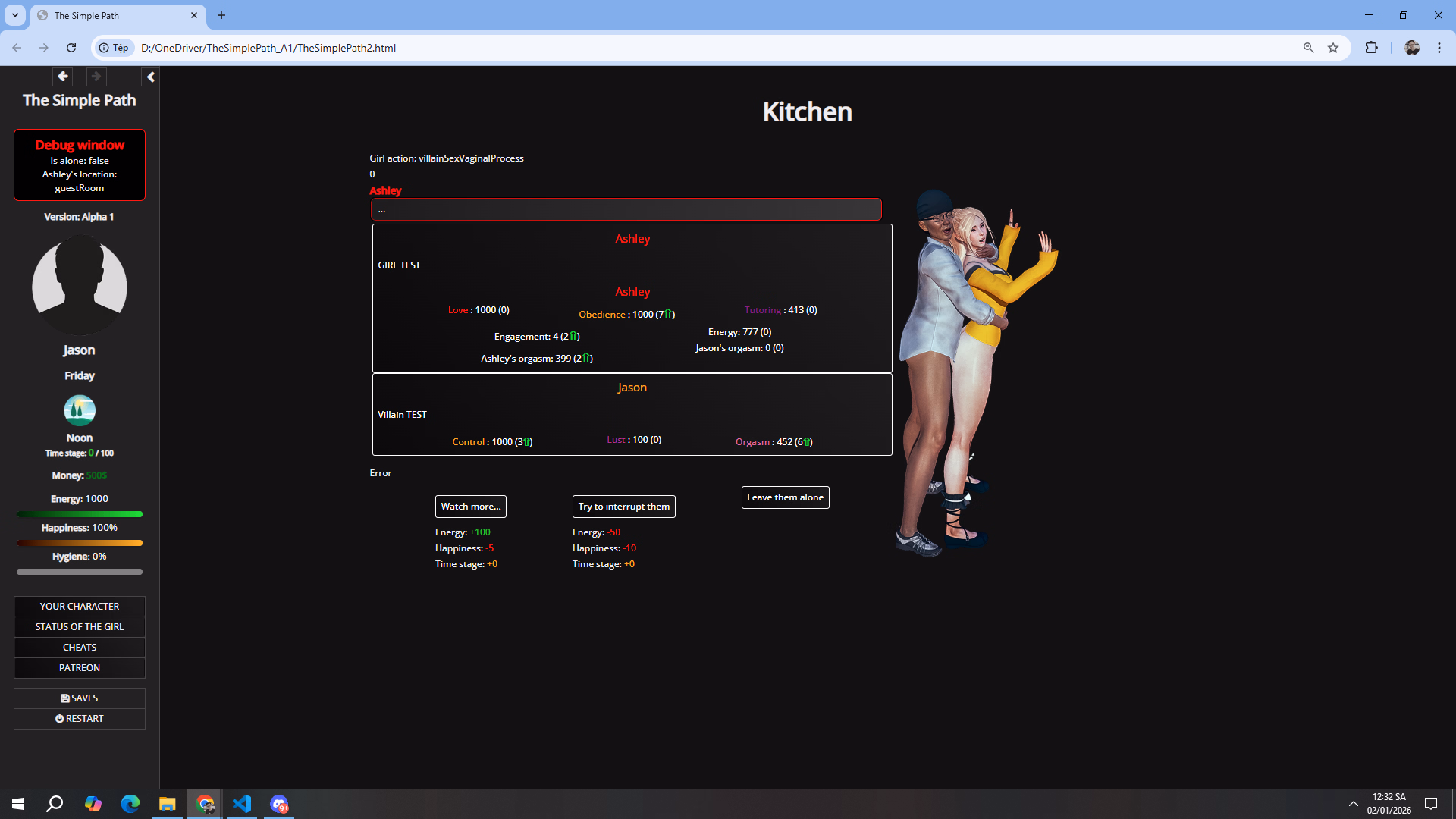
Task: Click Try to interrupt them button
Action: tap(623, 506)
